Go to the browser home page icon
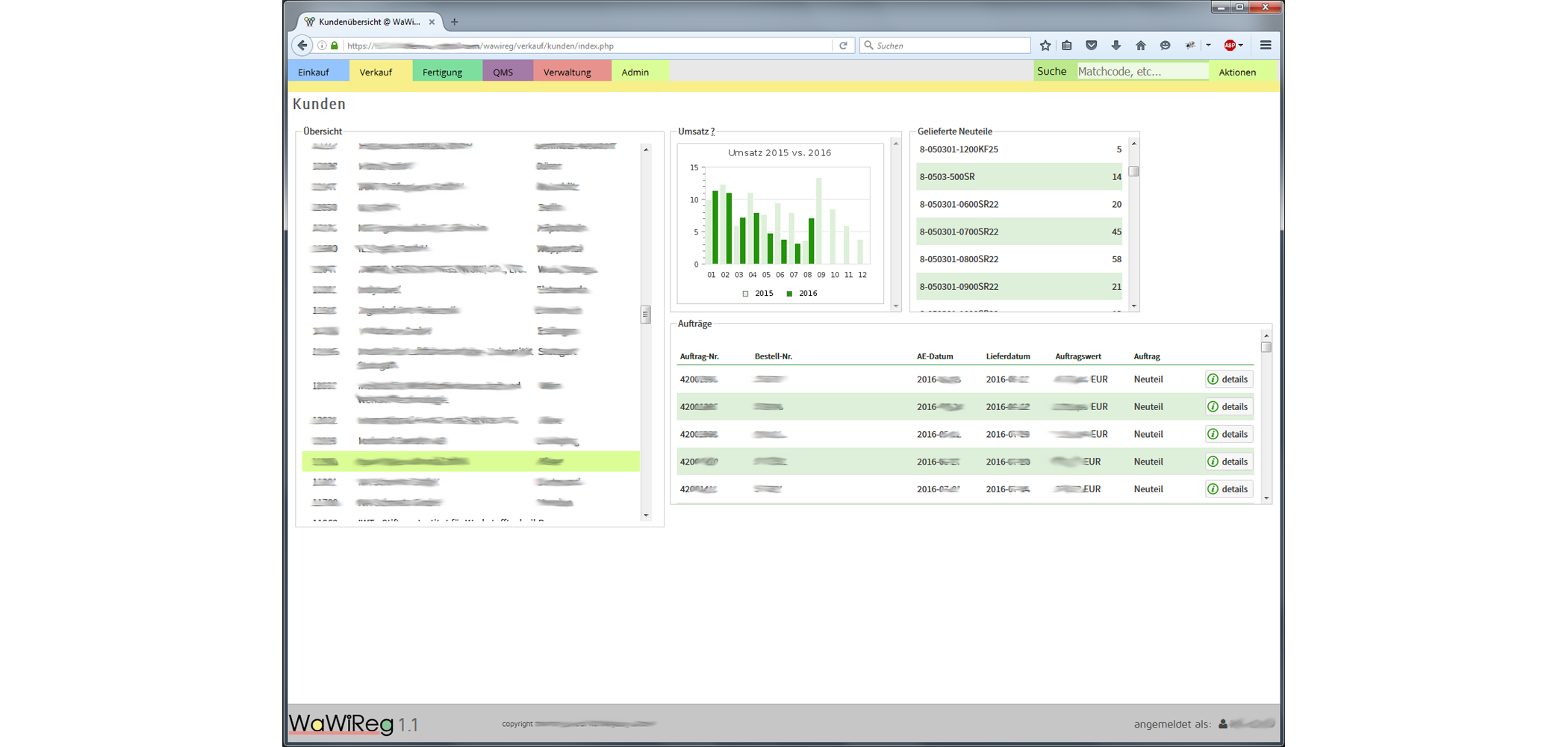The image size is (1568, 747). 1141,46
